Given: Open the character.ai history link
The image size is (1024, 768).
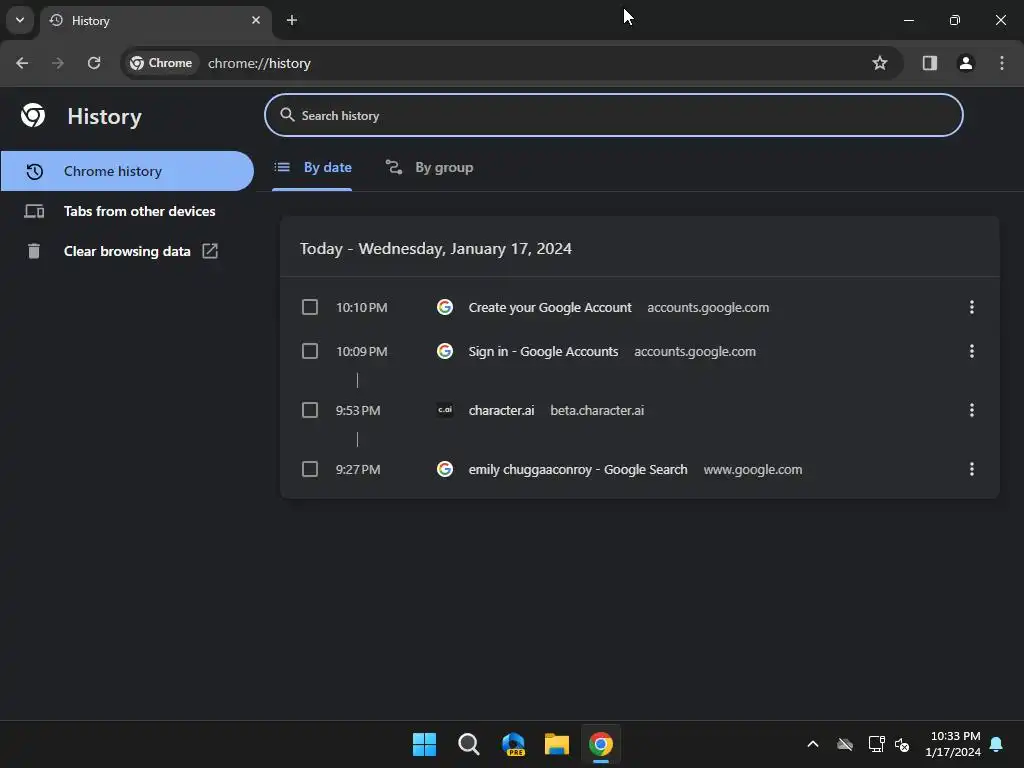Looking at the screenshot, I should pos(502,410).
